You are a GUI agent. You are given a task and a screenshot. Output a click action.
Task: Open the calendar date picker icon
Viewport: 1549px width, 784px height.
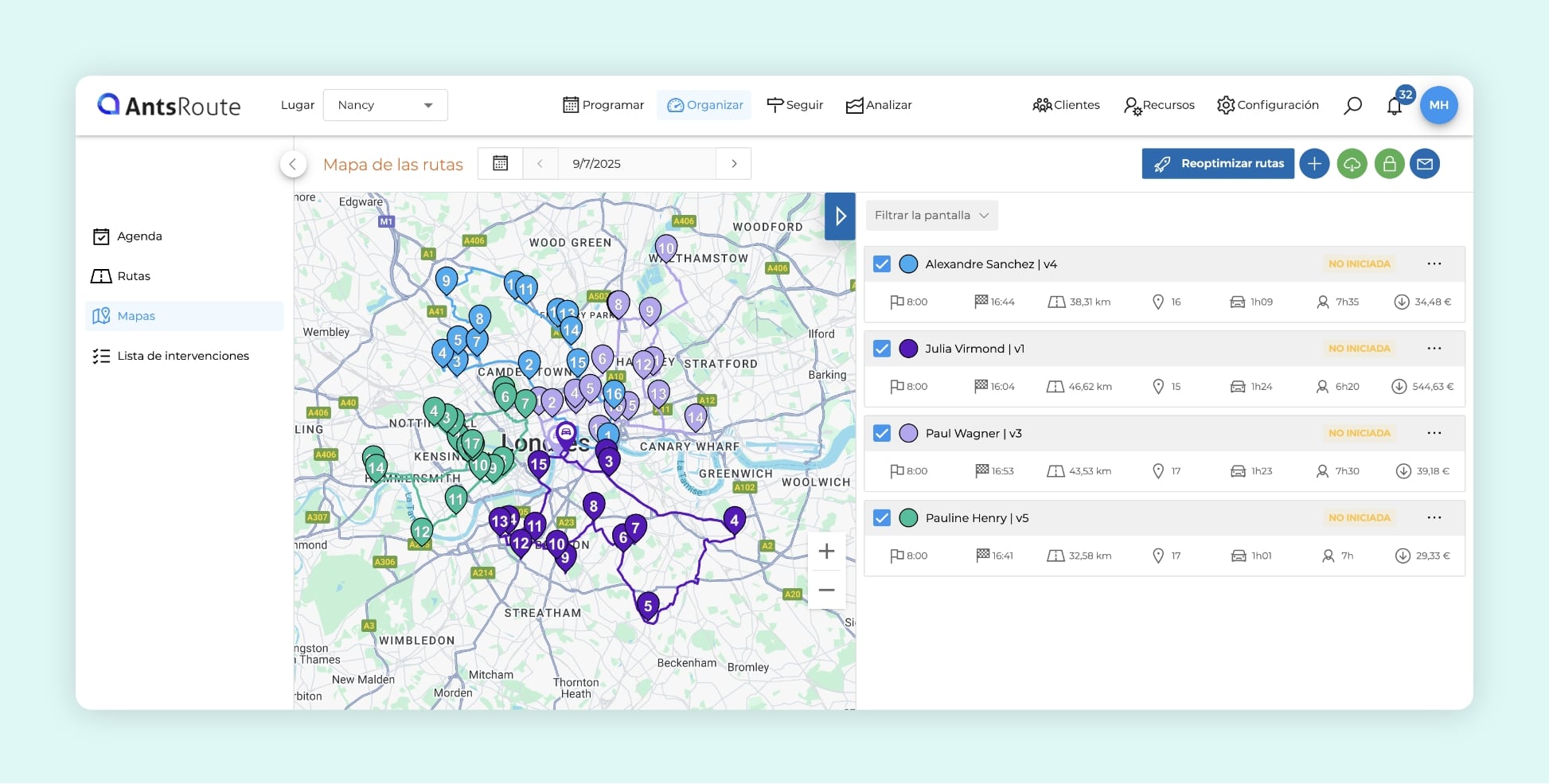[500, 163]
